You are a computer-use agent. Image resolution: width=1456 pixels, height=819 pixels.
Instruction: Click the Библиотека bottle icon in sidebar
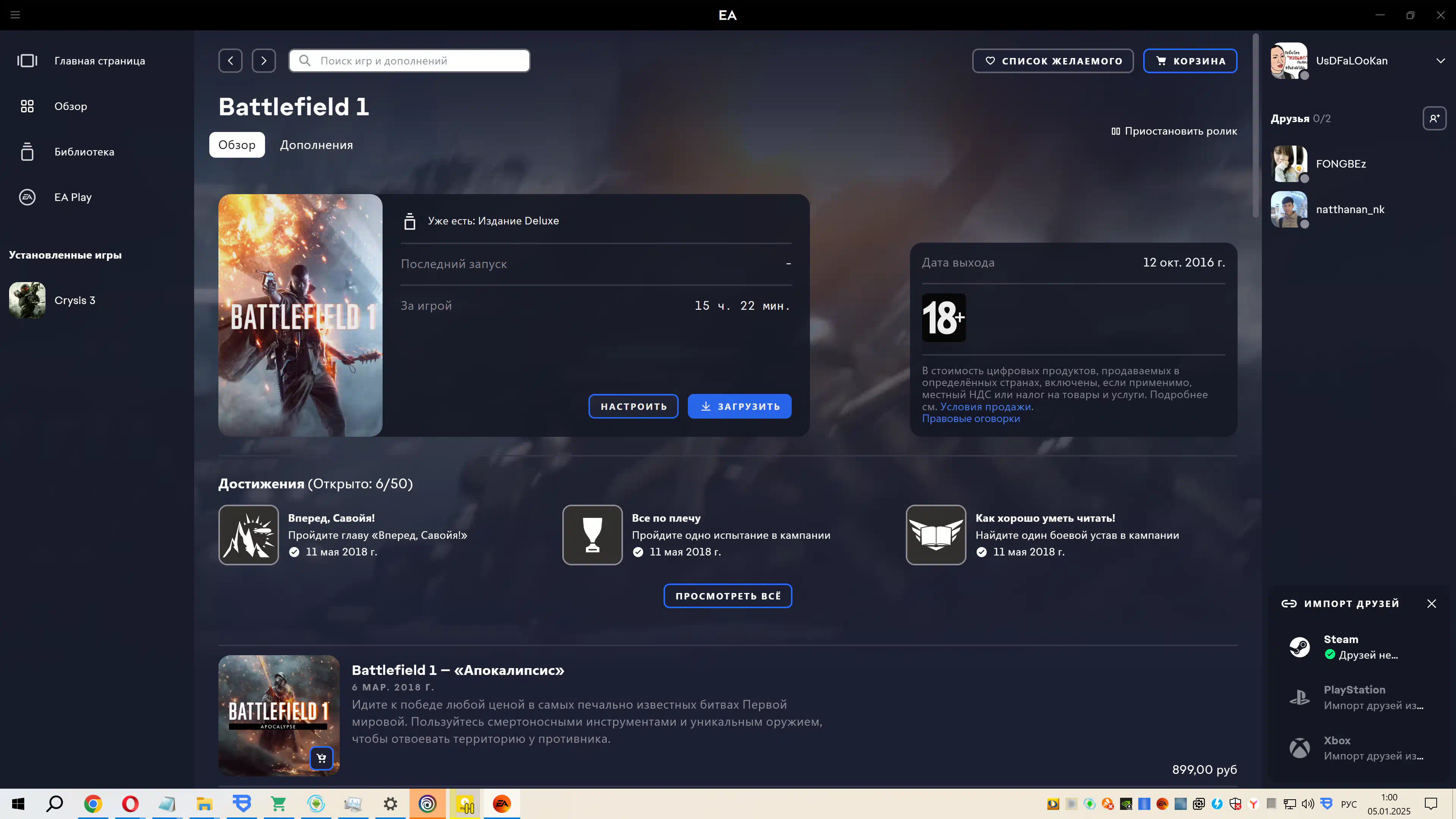point(27,152)
